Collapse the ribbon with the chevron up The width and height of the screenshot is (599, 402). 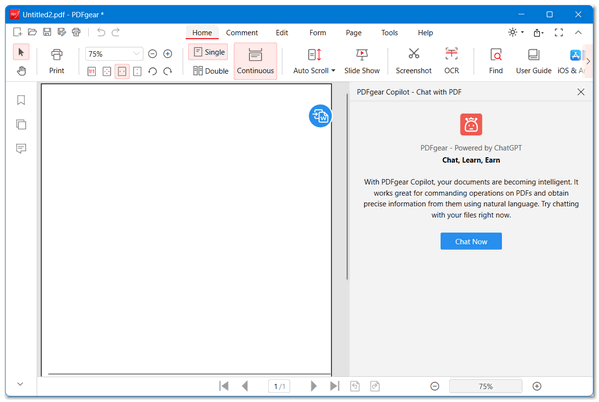[x=578, y=32]
